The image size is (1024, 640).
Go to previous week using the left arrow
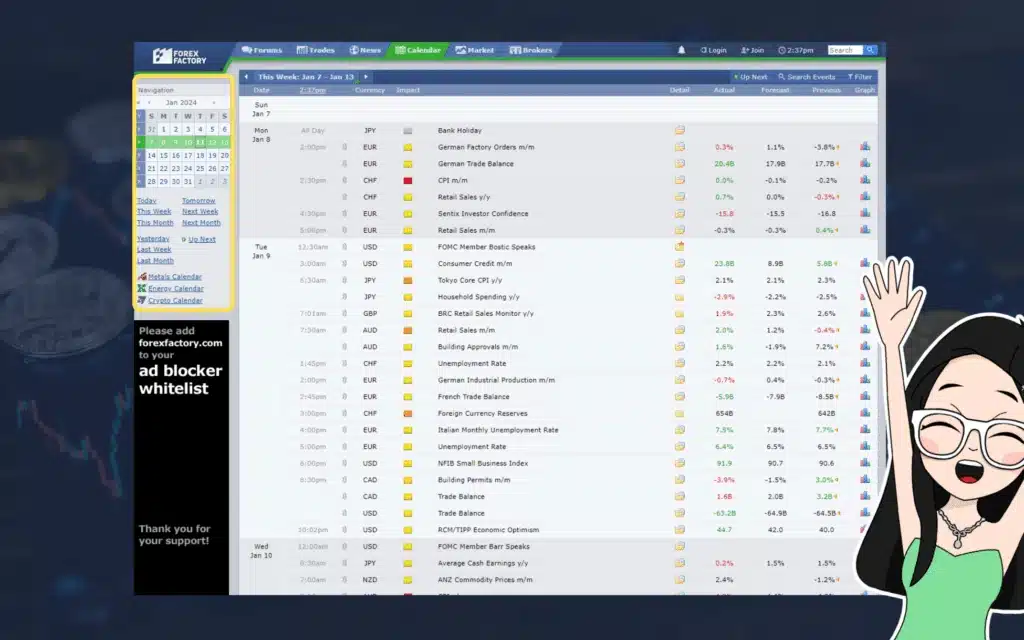click(246, 77)
